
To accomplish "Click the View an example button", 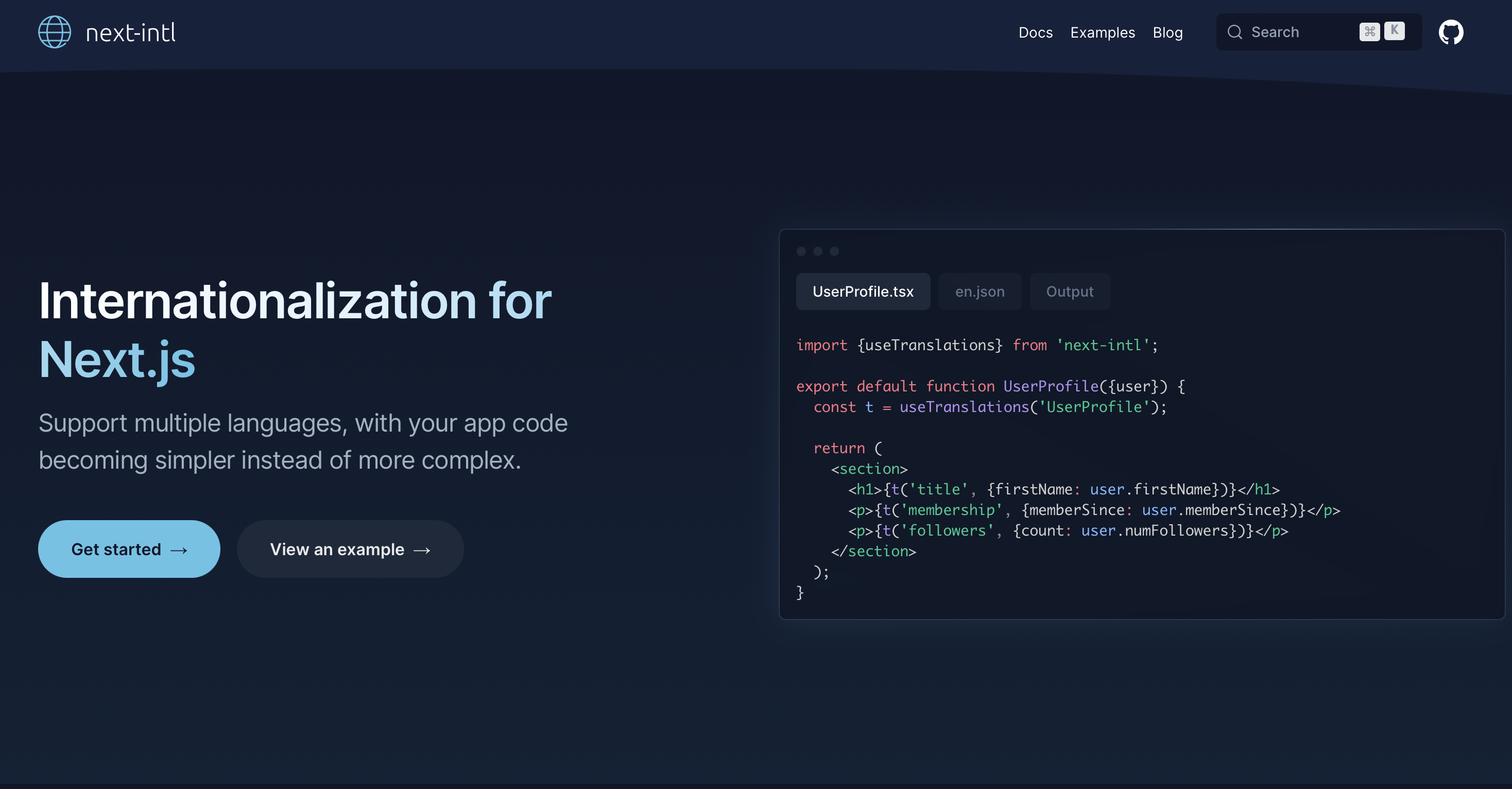I will (x=350, y=549).
